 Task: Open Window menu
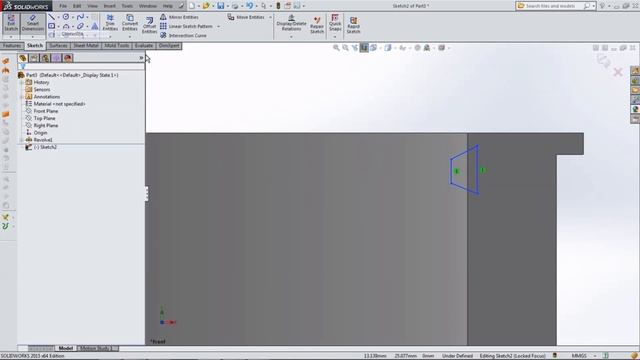coord(148,6)
